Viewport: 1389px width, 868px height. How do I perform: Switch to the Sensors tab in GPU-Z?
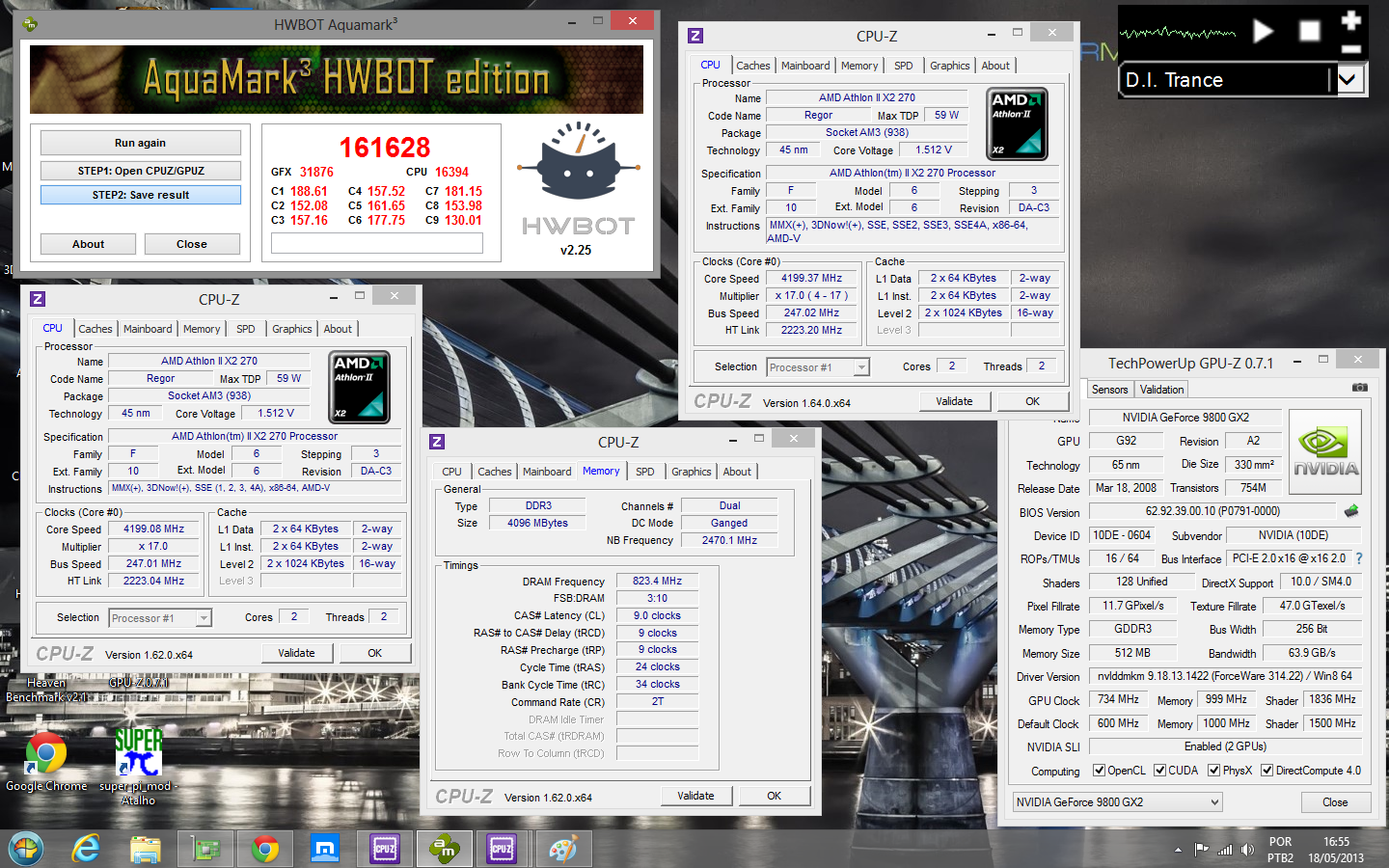coord(1109,390)
